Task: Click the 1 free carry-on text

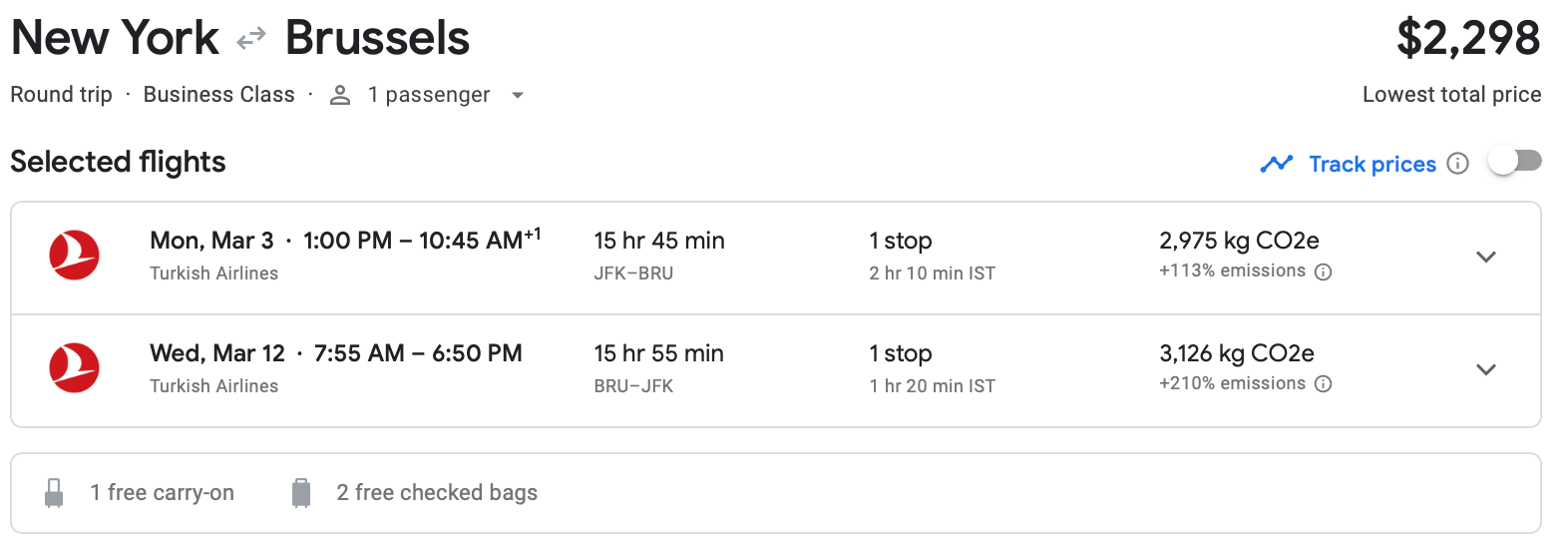Action: [162, 493]
